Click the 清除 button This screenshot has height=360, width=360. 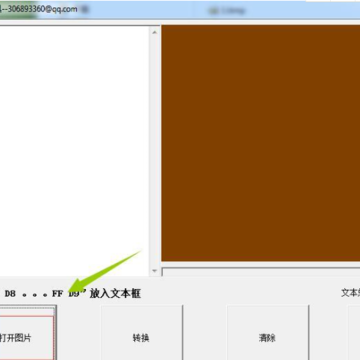pyautogui.click(x=268, y=333)
